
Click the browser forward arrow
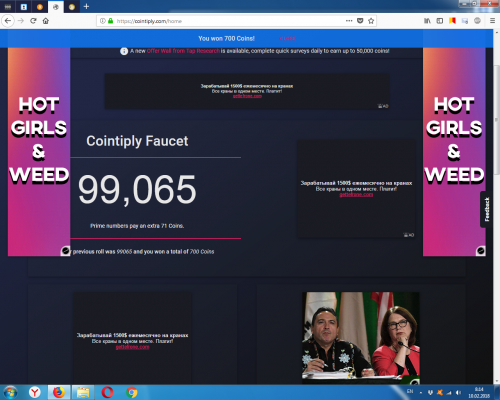point(21,21)
